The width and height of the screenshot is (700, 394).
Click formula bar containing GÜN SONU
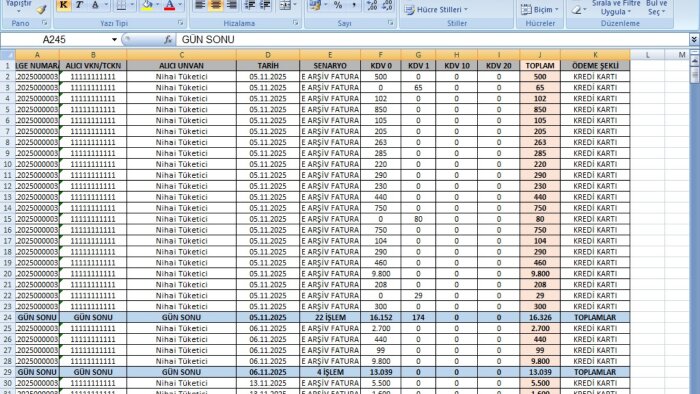[432, 40]
